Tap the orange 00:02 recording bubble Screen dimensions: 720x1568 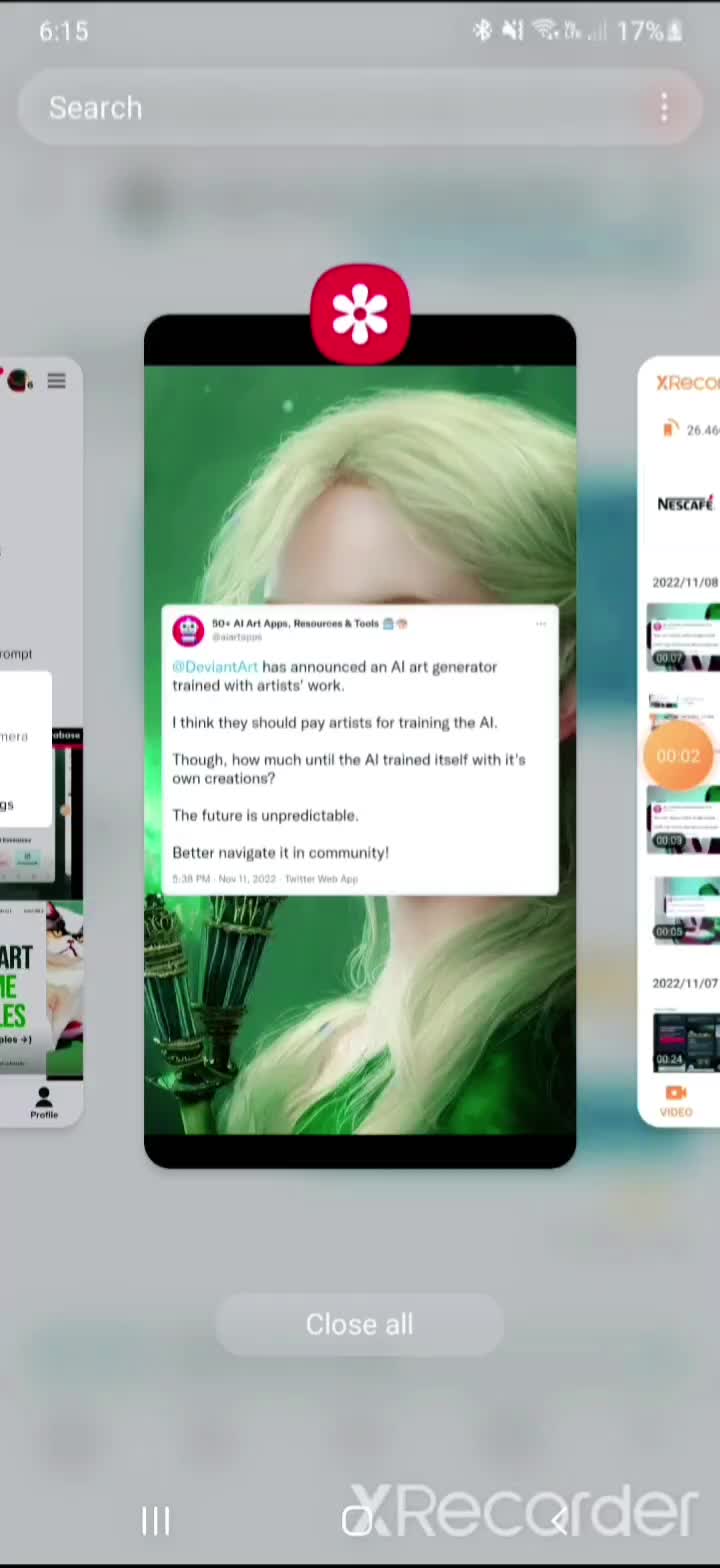pyautogui.click(x=679, y=756)
